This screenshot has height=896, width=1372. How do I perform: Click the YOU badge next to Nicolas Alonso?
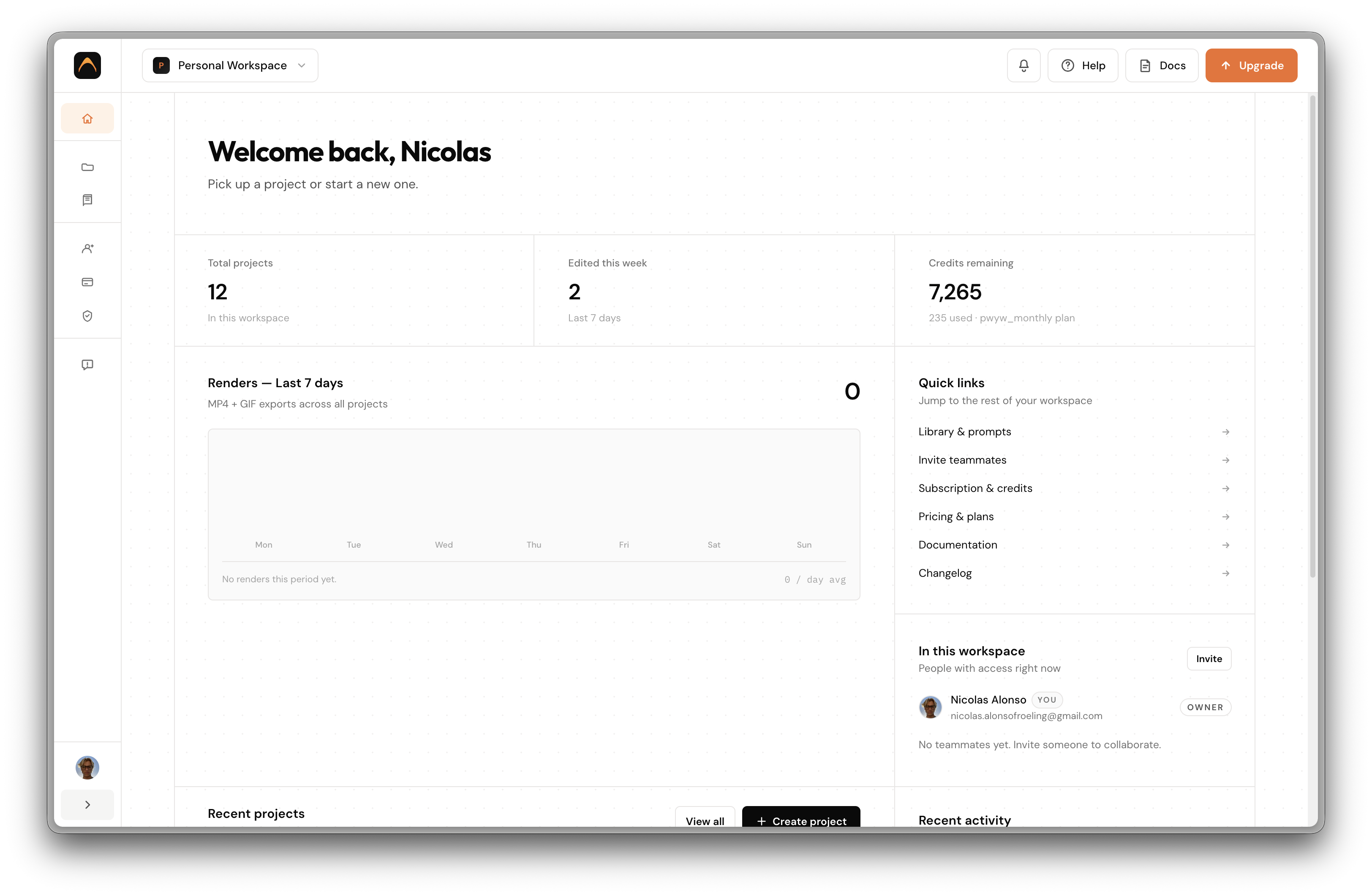[x=1047, y=700]
